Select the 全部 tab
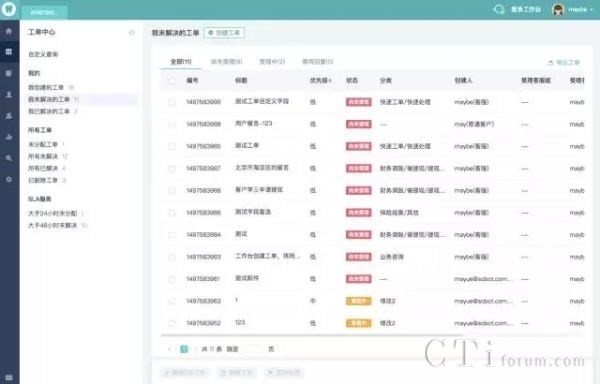Viewport: 600px width, 384px height. [181, 62]
